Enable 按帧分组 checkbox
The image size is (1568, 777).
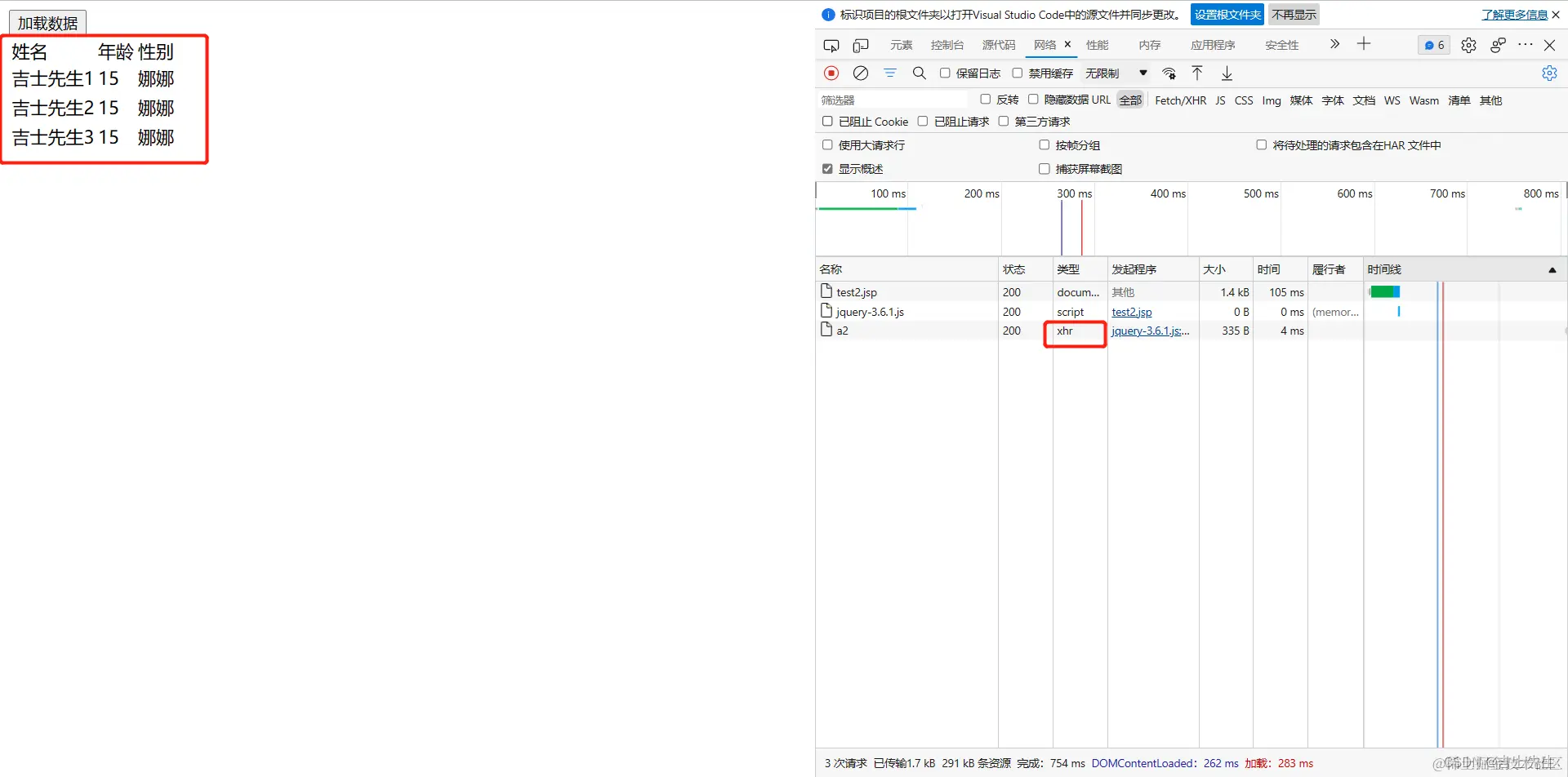pyautogui.click(x=1044, y=145)
